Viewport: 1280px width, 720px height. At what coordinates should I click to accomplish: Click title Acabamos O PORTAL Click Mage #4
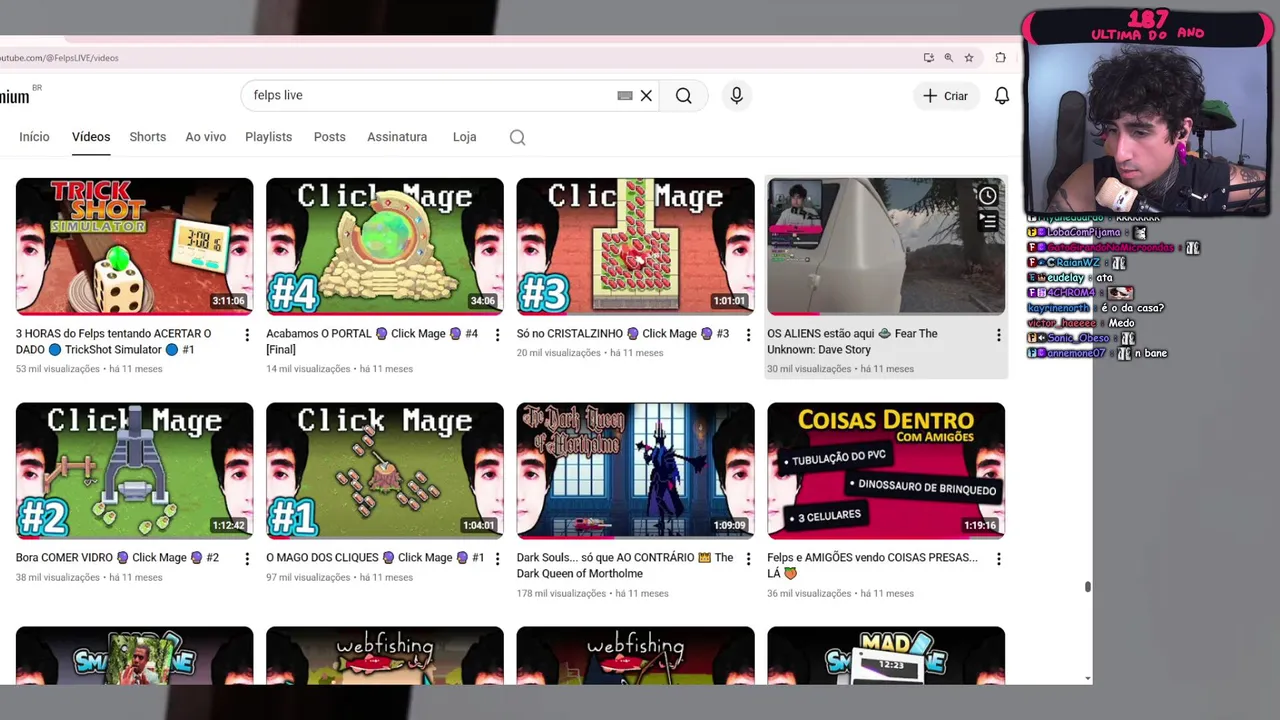pyautogui.click(x=372, y=341)
